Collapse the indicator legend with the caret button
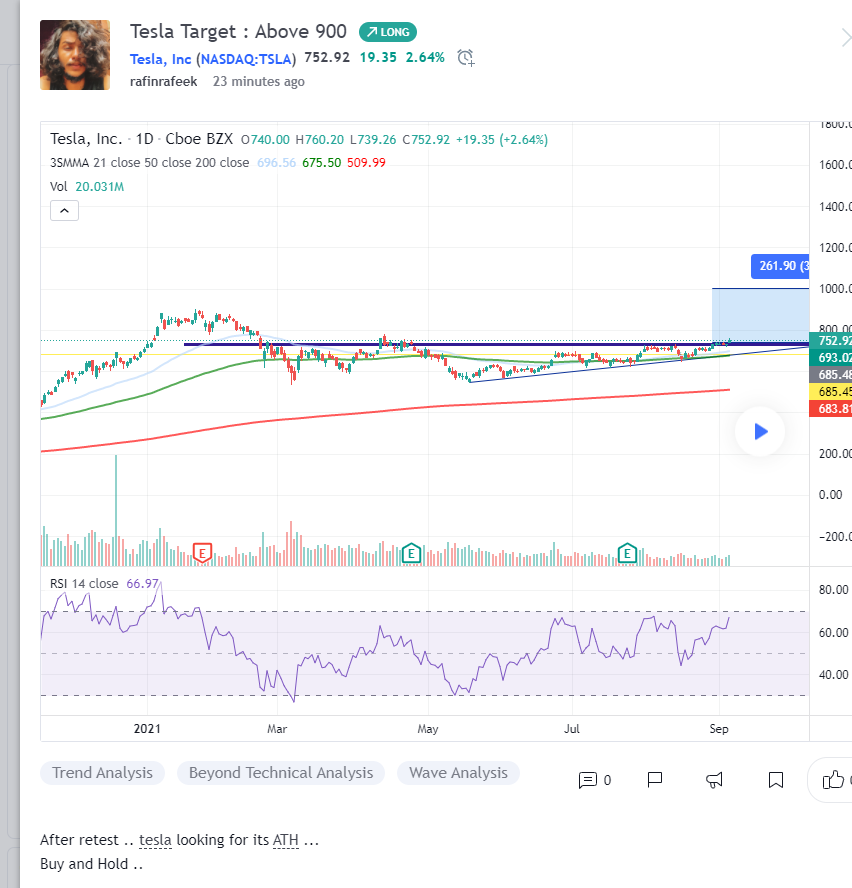Viewport: 852px width, 888px height. (x=65, y=211)
